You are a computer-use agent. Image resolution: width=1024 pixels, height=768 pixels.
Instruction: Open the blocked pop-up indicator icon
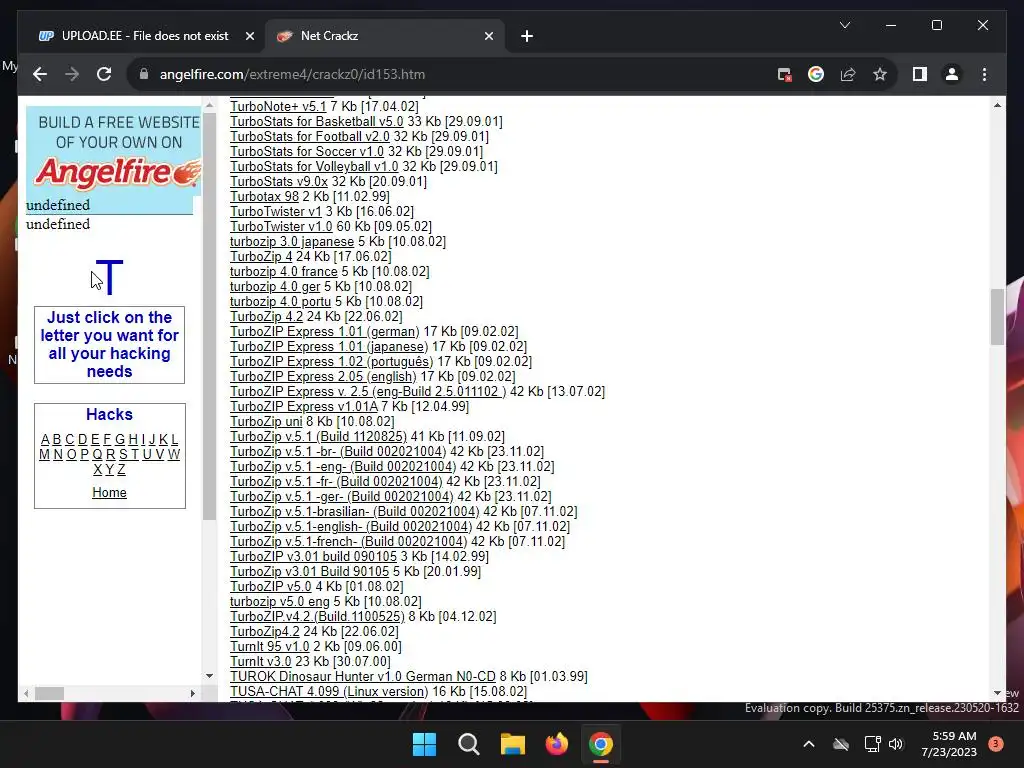pos(784,74)
